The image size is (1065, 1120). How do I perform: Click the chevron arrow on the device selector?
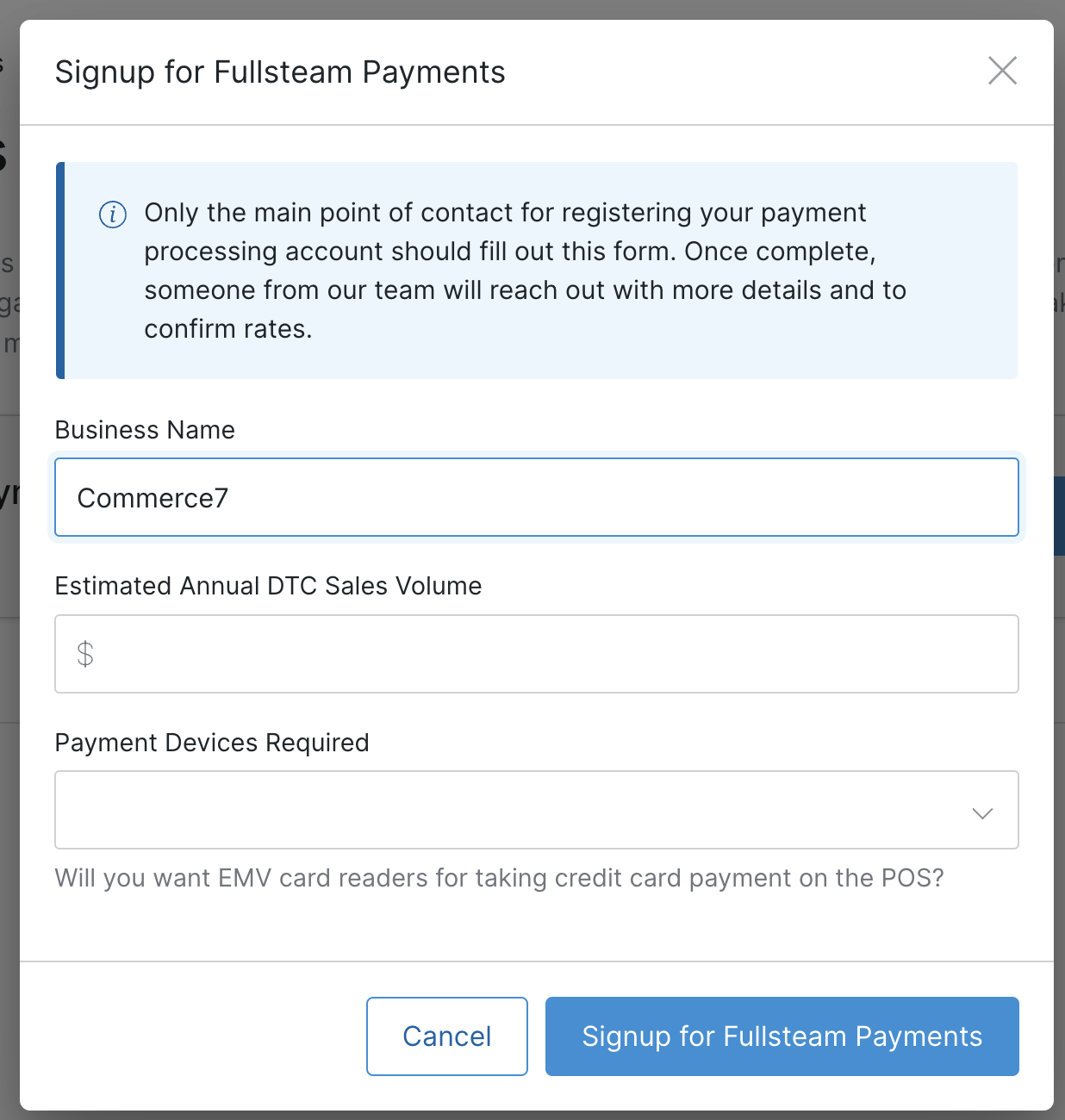pyautogui.click(x=981, y=812)
